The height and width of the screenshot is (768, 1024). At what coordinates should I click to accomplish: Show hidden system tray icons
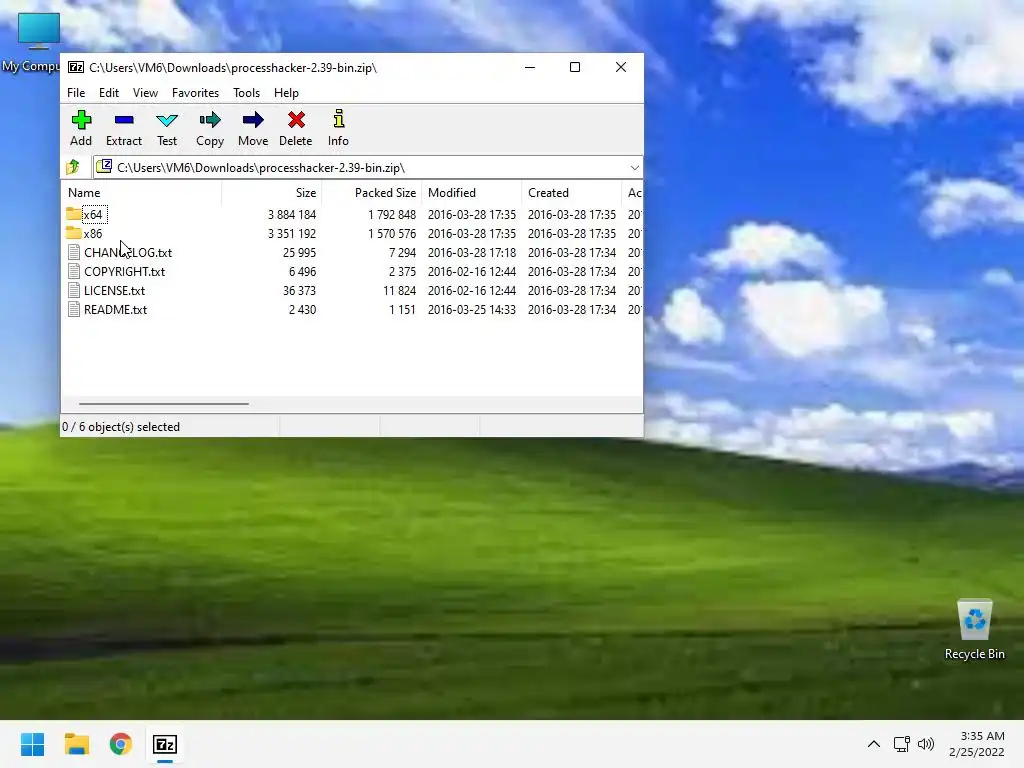[874, 744]
